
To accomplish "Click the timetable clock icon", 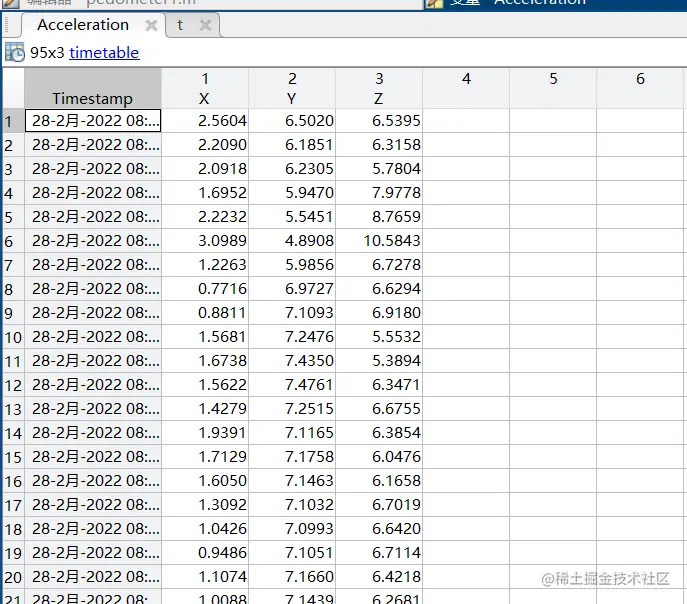I will tap(14, 53).
